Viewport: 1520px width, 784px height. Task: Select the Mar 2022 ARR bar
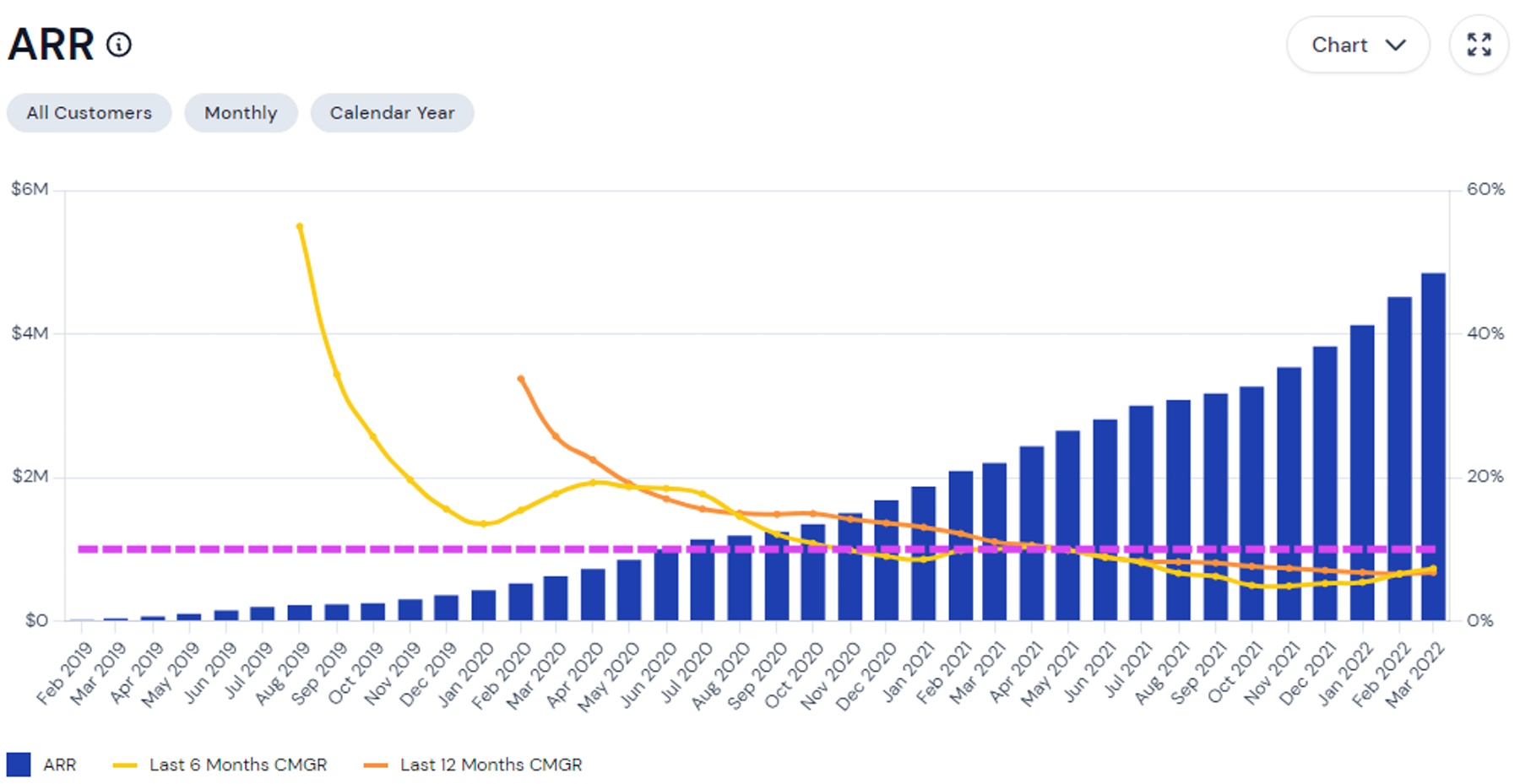point(1433,446)
